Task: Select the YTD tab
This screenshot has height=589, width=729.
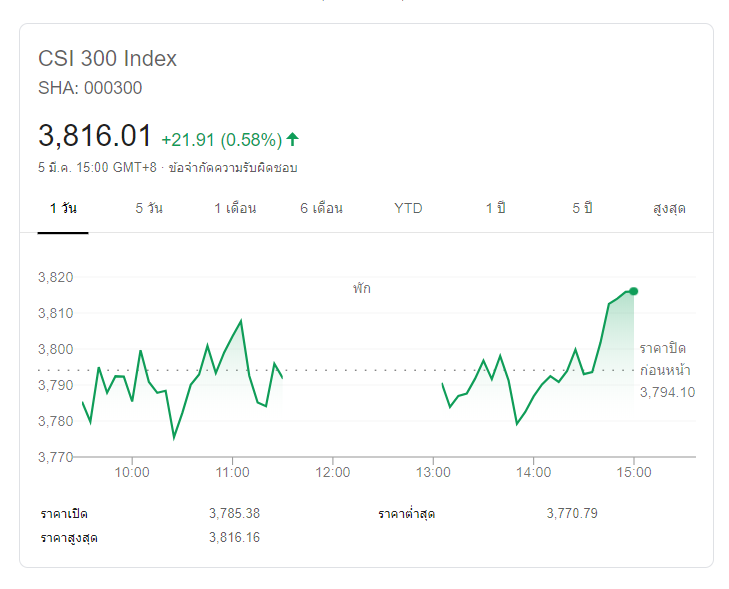Action: click(408, 209)
